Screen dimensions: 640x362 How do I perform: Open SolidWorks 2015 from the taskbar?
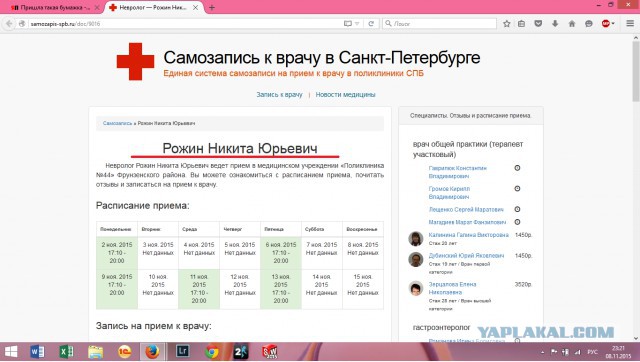click(x=270, y=352)
